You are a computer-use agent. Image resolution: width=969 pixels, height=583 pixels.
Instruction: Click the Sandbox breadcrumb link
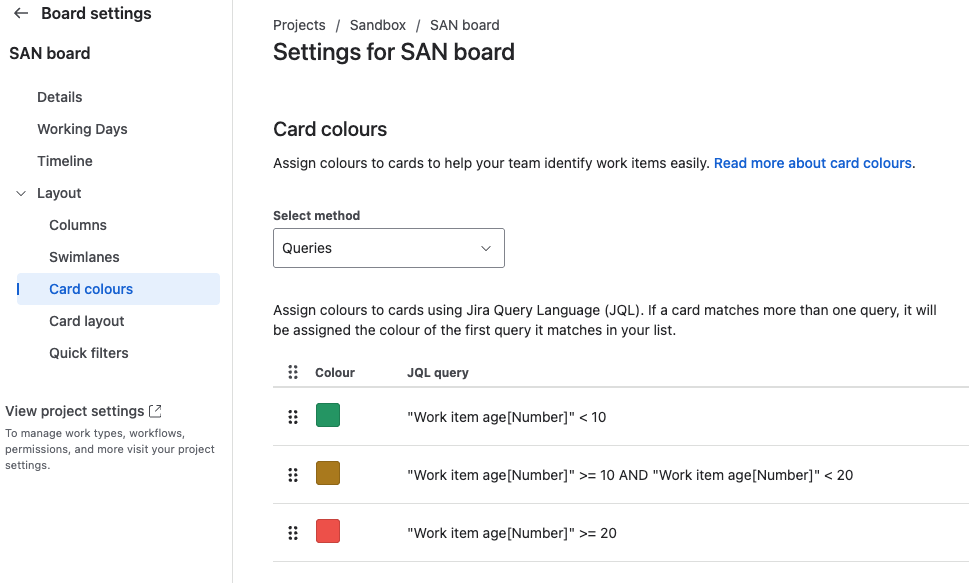tap(378, 25)
